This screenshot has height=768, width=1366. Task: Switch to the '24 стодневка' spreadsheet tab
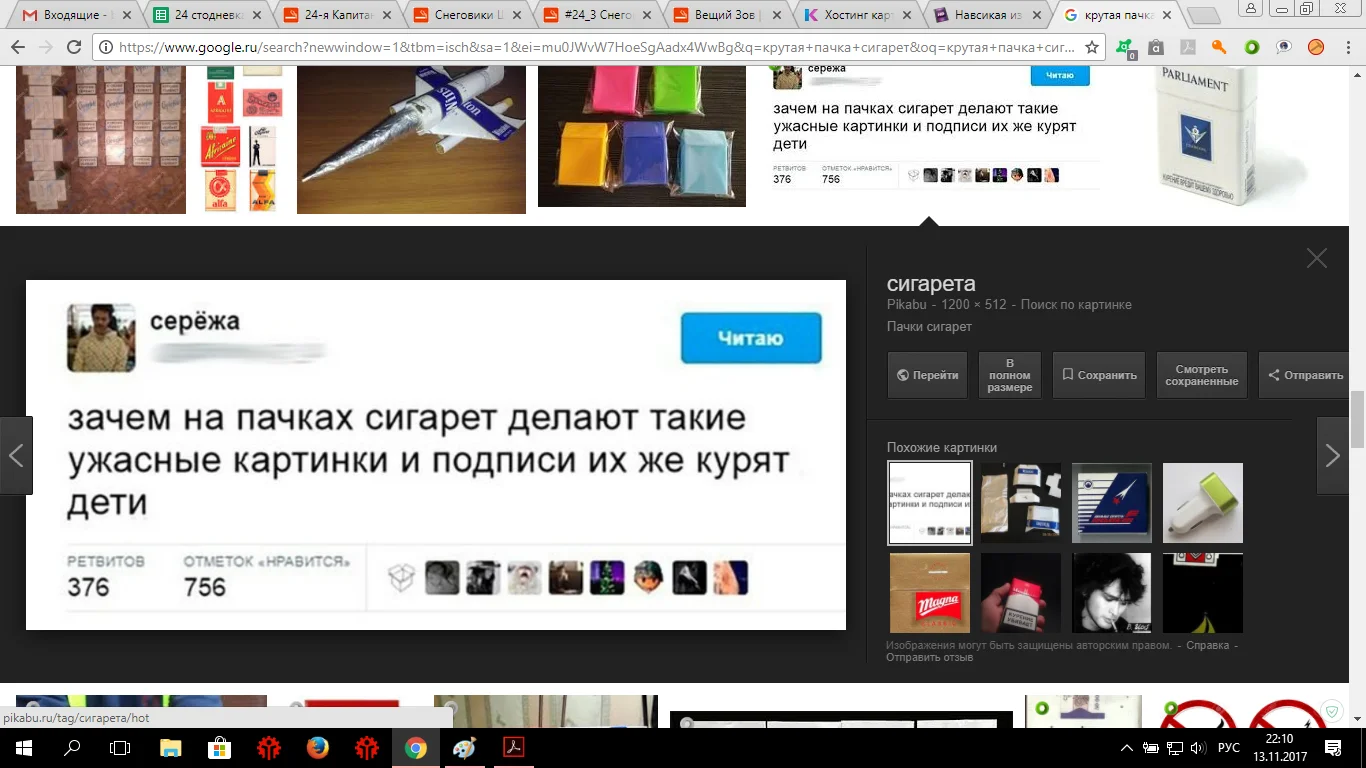click(x=207, y=15)
